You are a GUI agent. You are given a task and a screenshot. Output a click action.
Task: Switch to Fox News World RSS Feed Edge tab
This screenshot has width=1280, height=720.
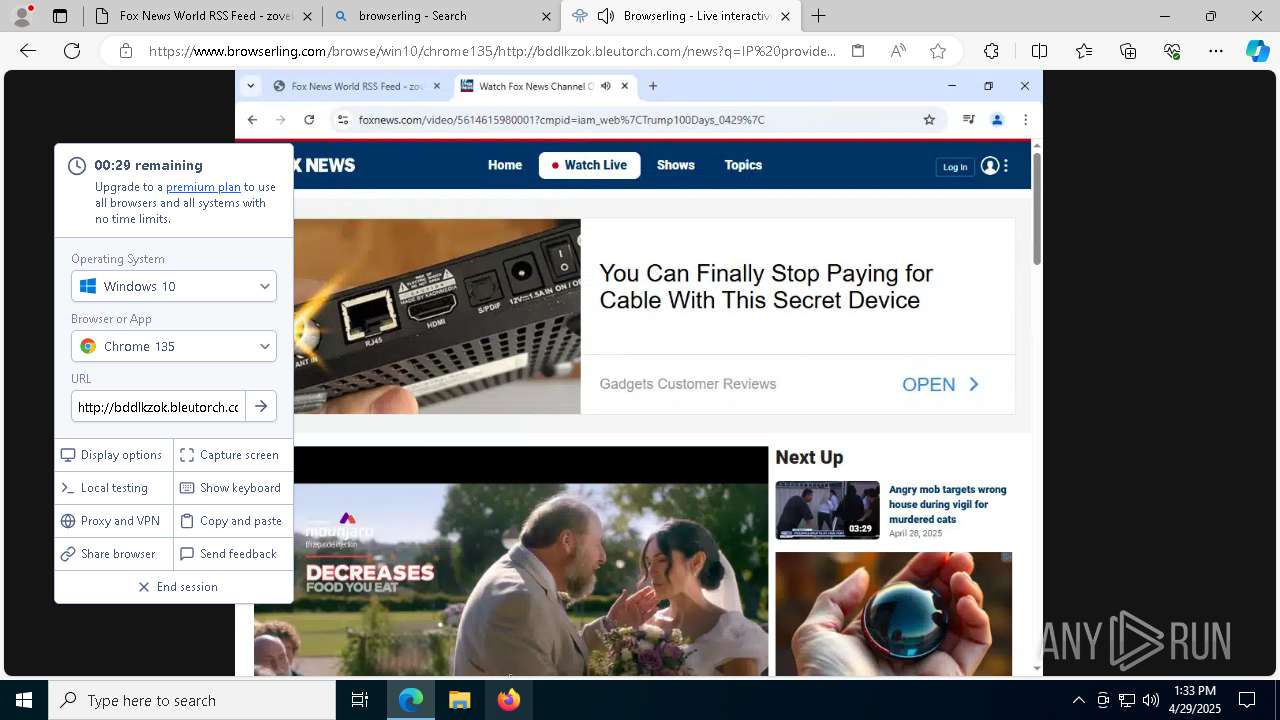tap(202, 16)
